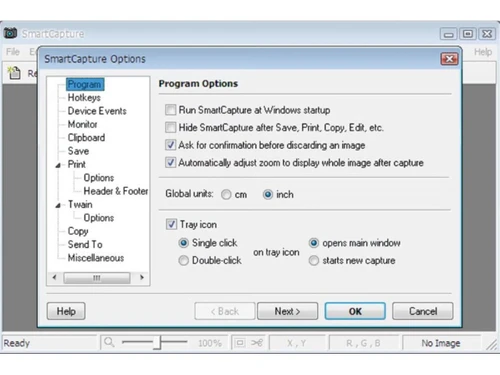Close the SmartCapture Options dialog
Image resolution: width=500 pixels, height=375 pixels.
449,59
